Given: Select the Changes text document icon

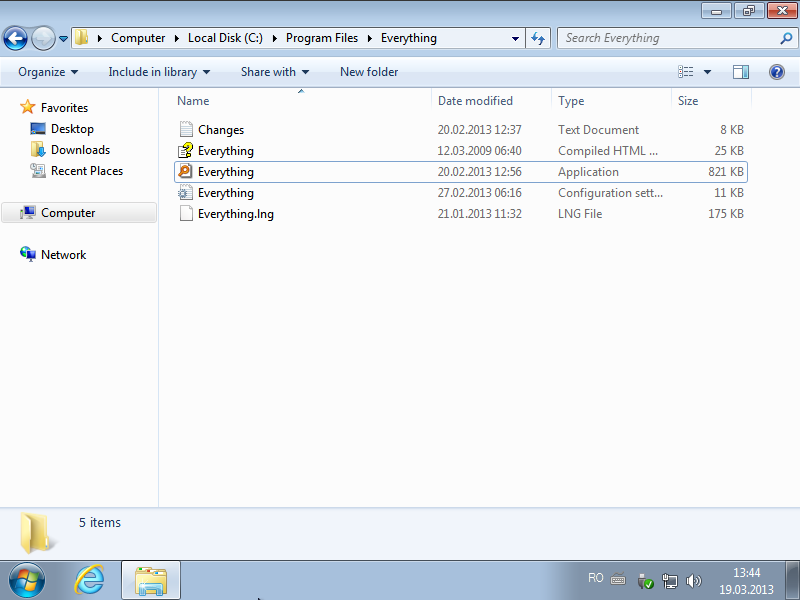Looking at the screenshot, I should tap(186, 130).
